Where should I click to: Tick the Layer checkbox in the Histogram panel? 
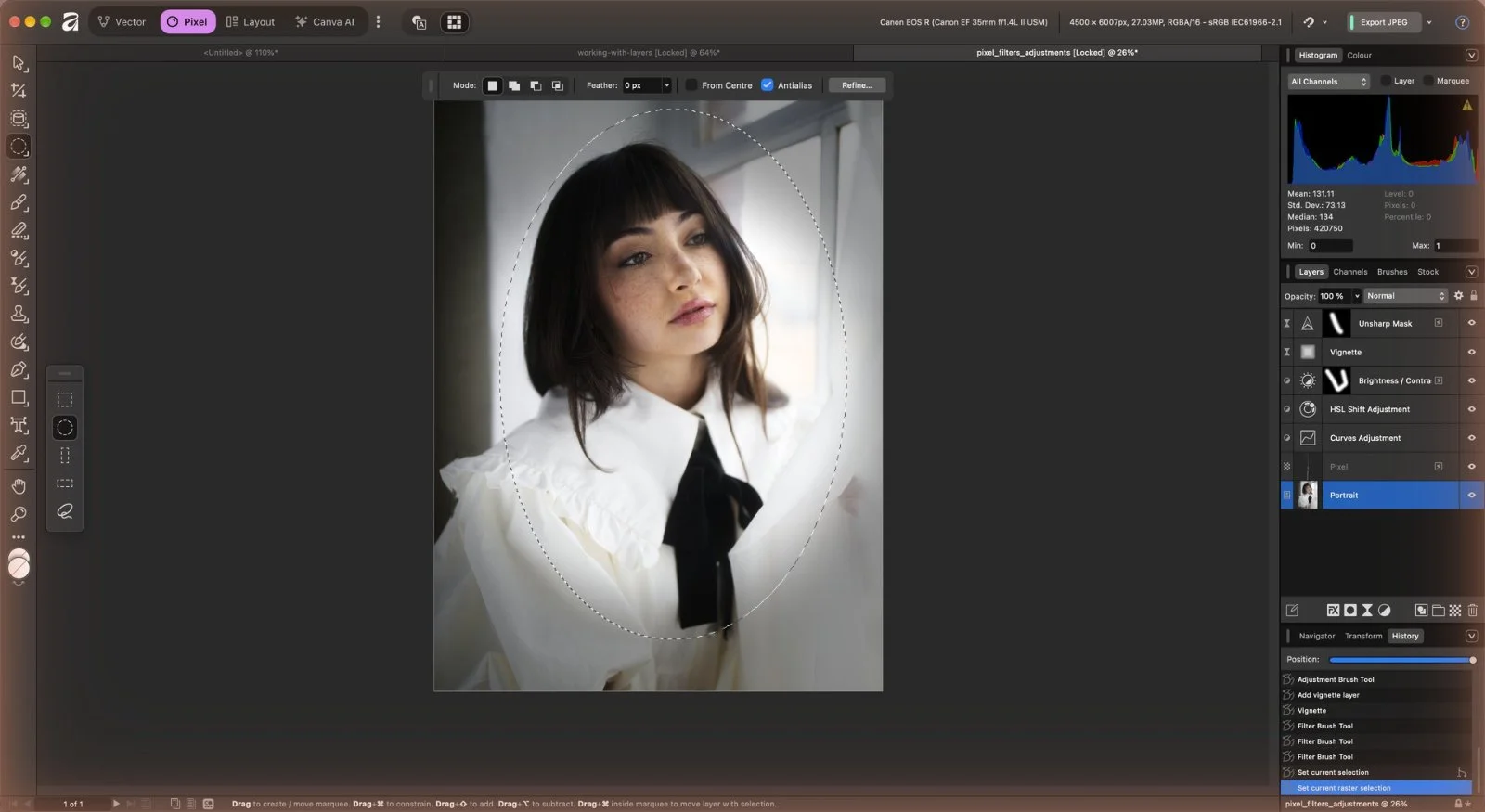click(x=1386, y=81)
